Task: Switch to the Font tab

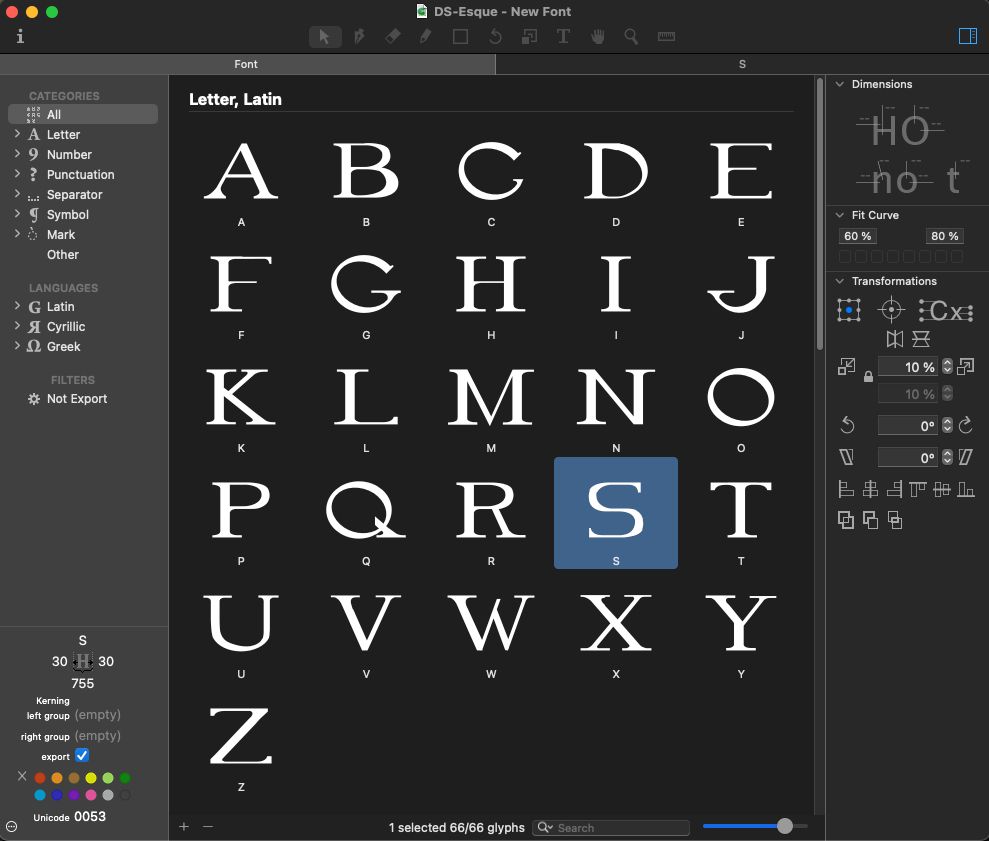Action: pos(247,64)
